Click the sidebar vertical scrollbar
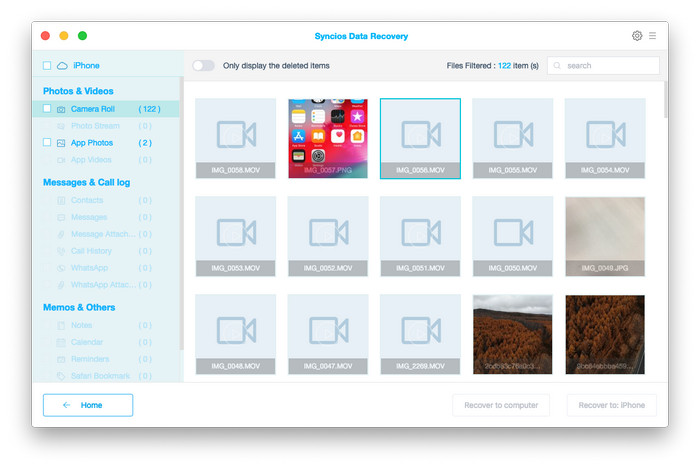This screenshot has width=700, height=469. click(181, 213)
